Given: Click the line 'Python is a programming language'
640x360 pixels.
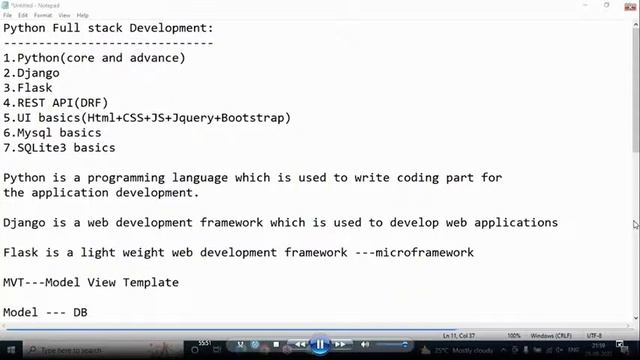Looking at the screenshot, I should click(x=253, y=178).
